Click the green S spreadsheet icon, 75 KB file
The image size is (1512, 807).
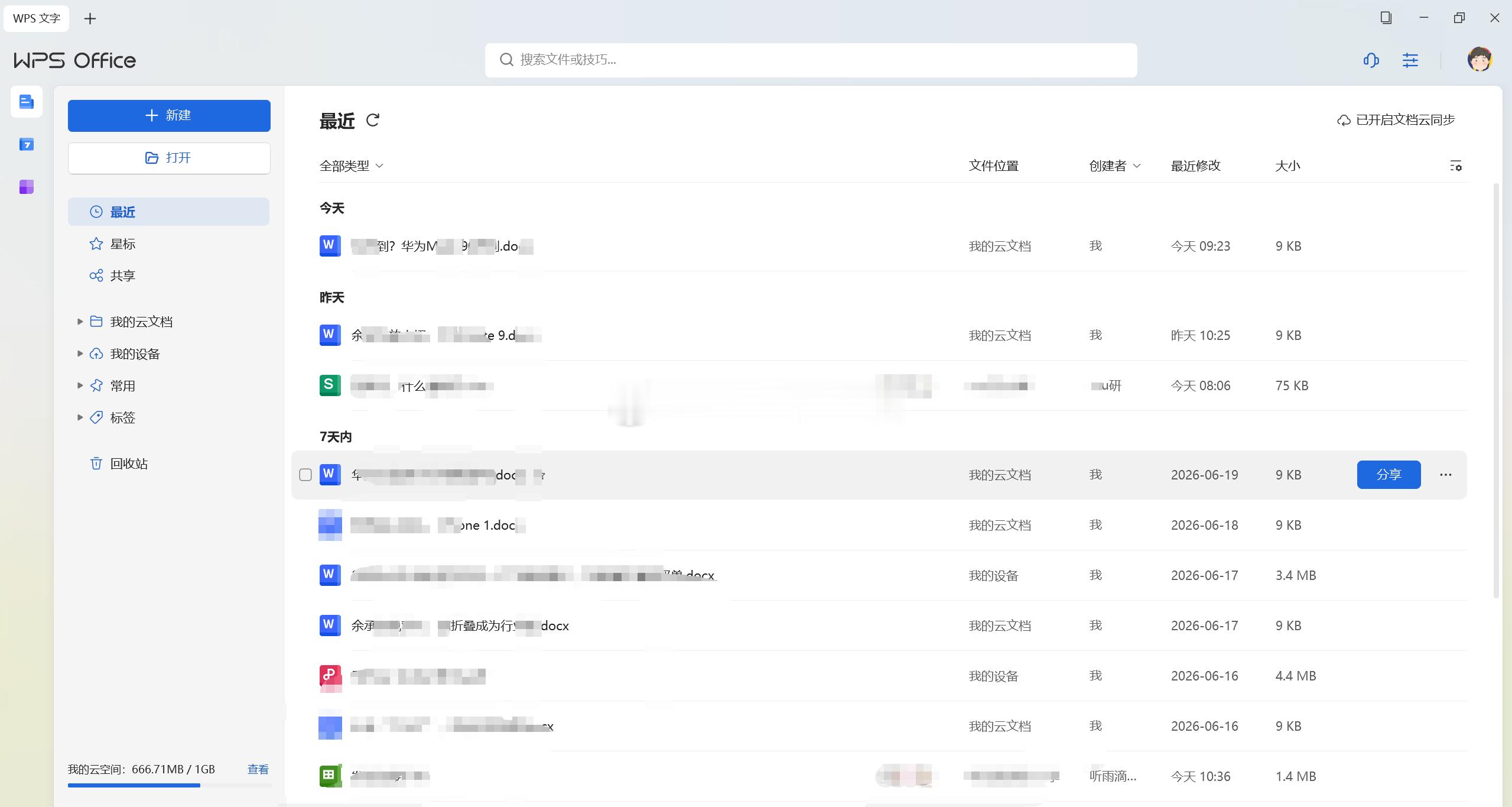pos(330,385)
